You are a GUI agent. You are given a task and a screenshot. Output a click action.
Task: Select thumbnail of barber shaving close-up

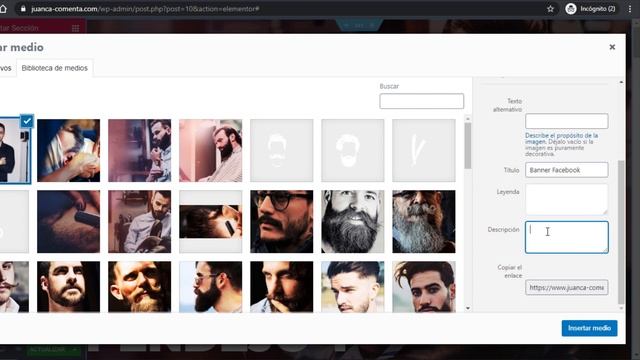tap(69, 151)
